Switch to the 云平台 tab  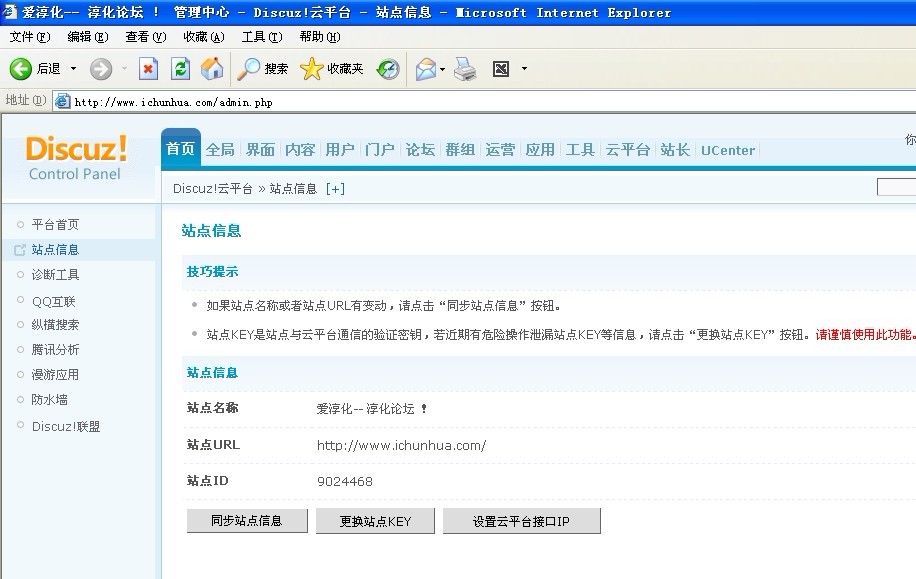(627, 150)
